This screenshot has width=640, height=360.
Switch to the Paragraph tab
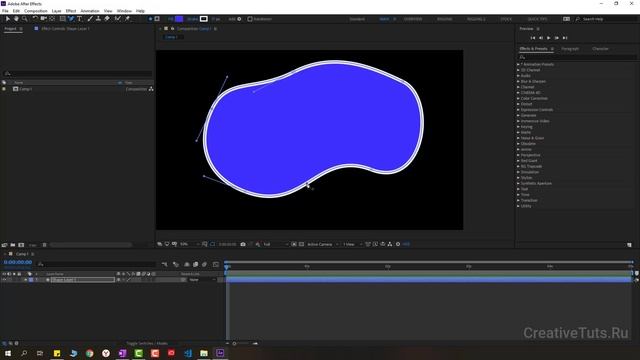click(x=570, y=49)
